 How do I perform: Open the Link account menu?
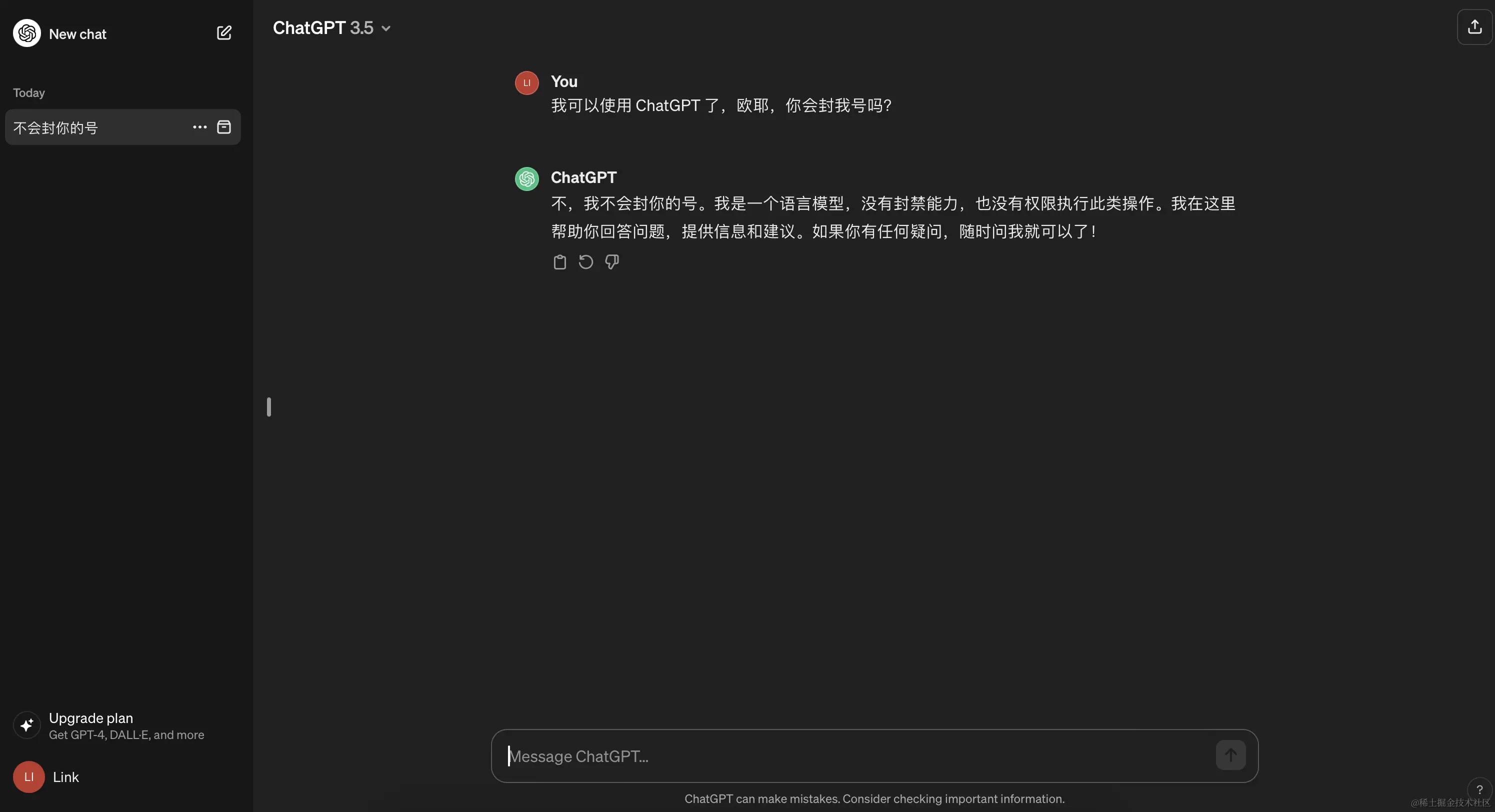tap(65, 777)
